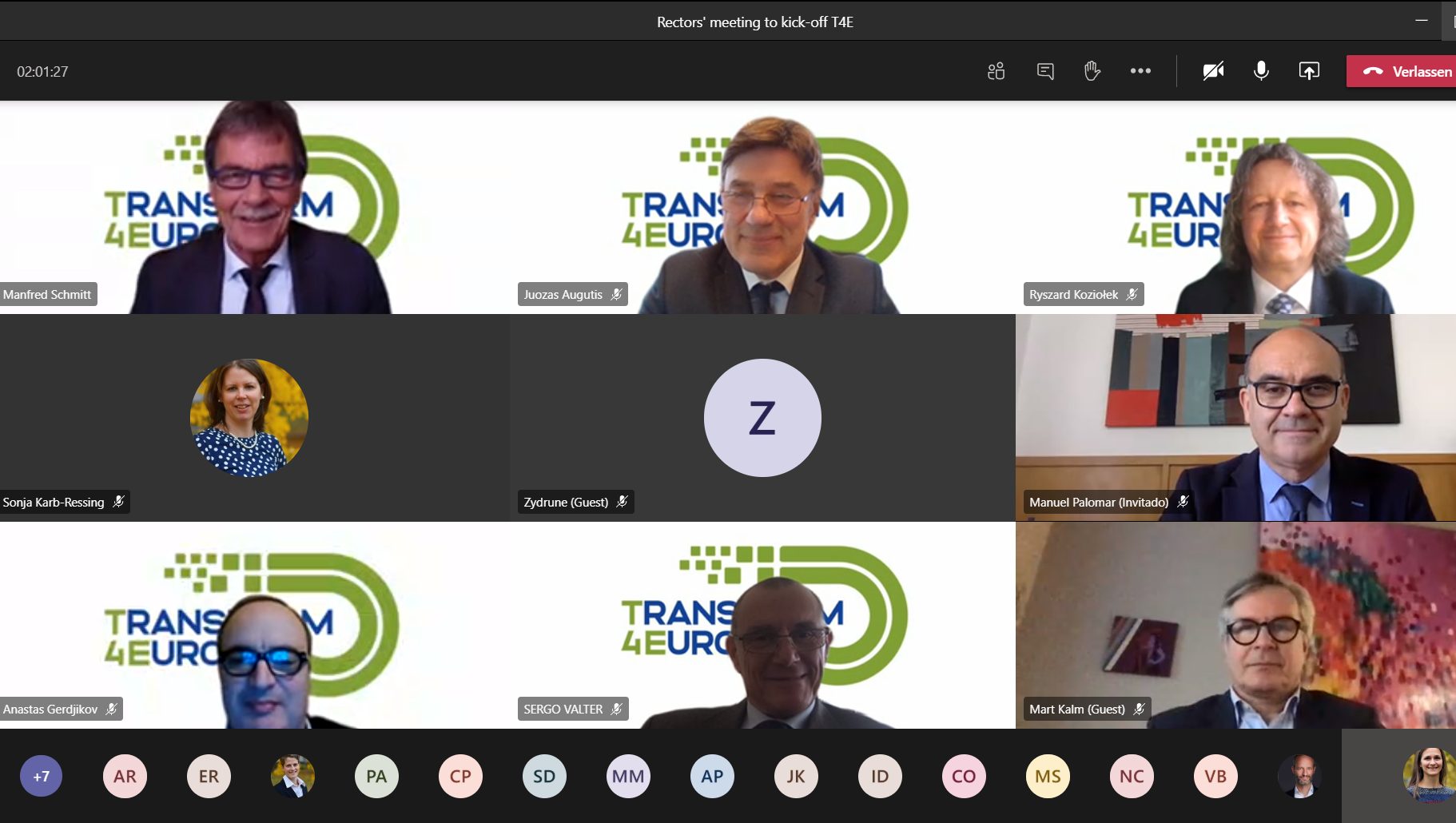
Task: Minimize the meeting window
Action: (1421, 20)
